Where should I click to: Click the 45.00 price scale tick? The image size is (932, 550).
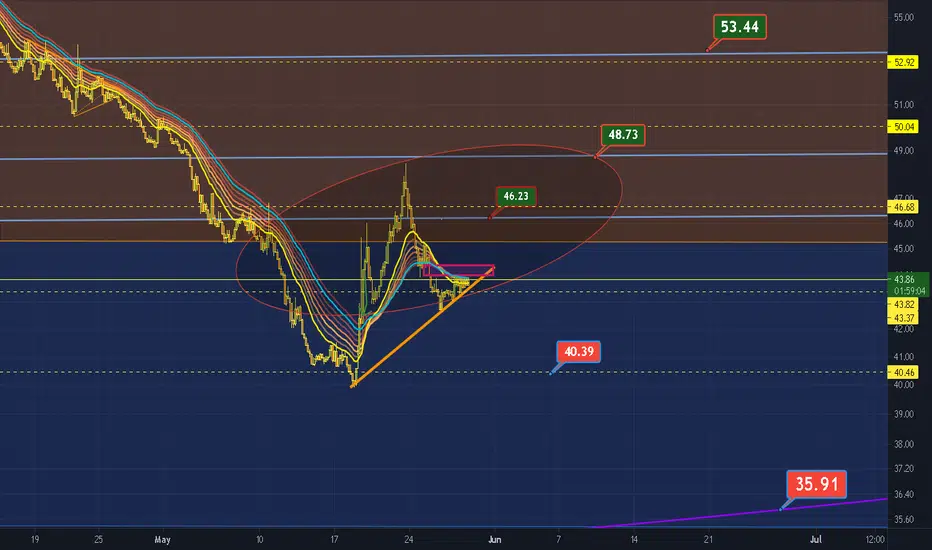(903, 249)
